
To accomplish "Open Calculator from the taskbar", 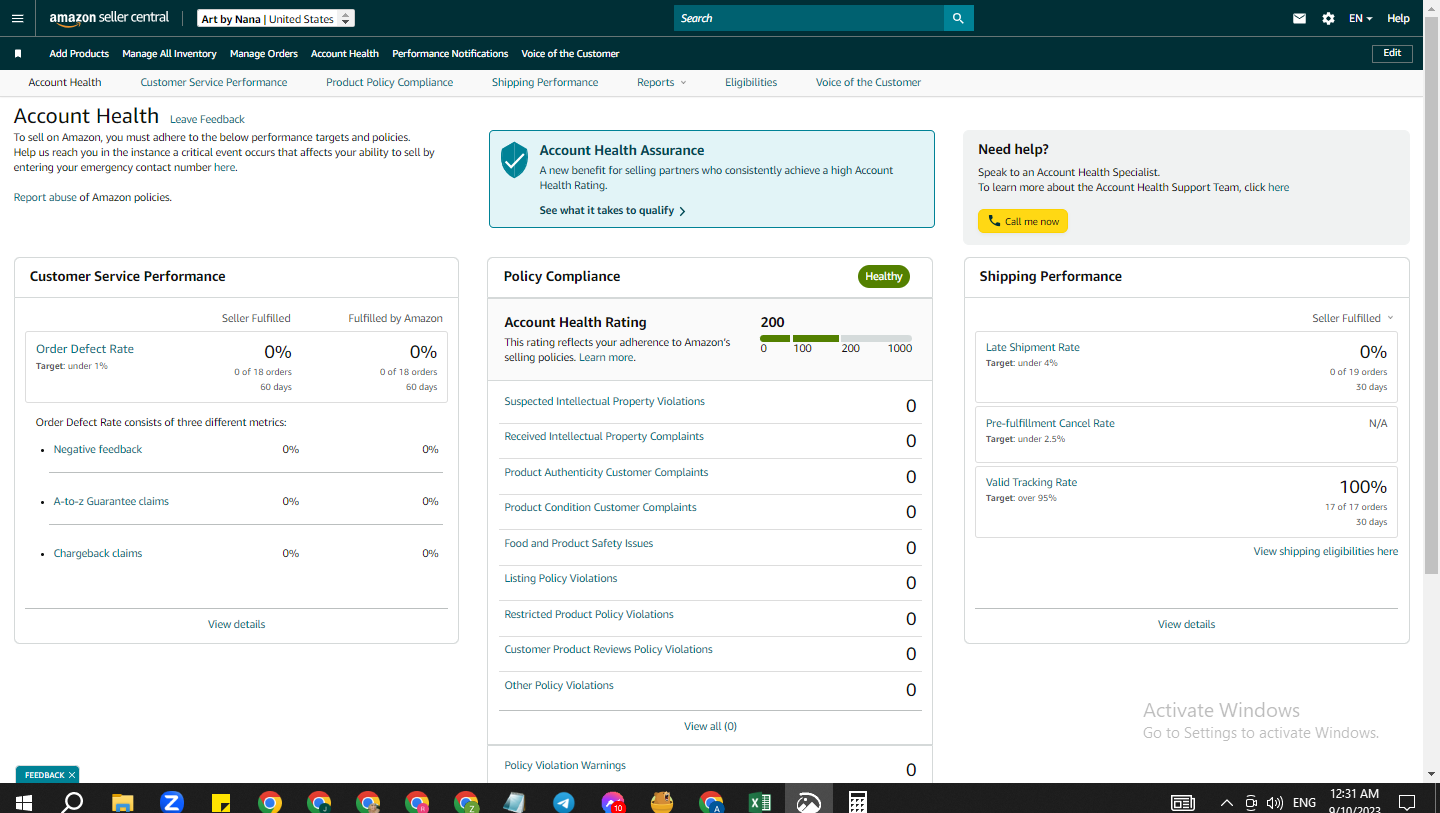I will [857, 802].
